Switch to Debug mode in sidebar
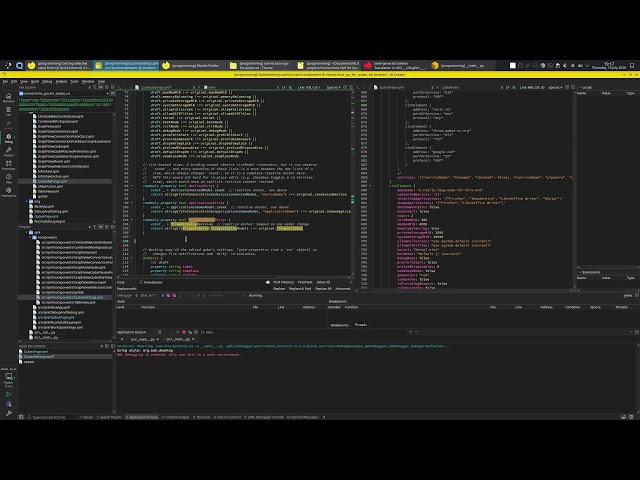Screen dimensions: 640x480 click(9, 138)
